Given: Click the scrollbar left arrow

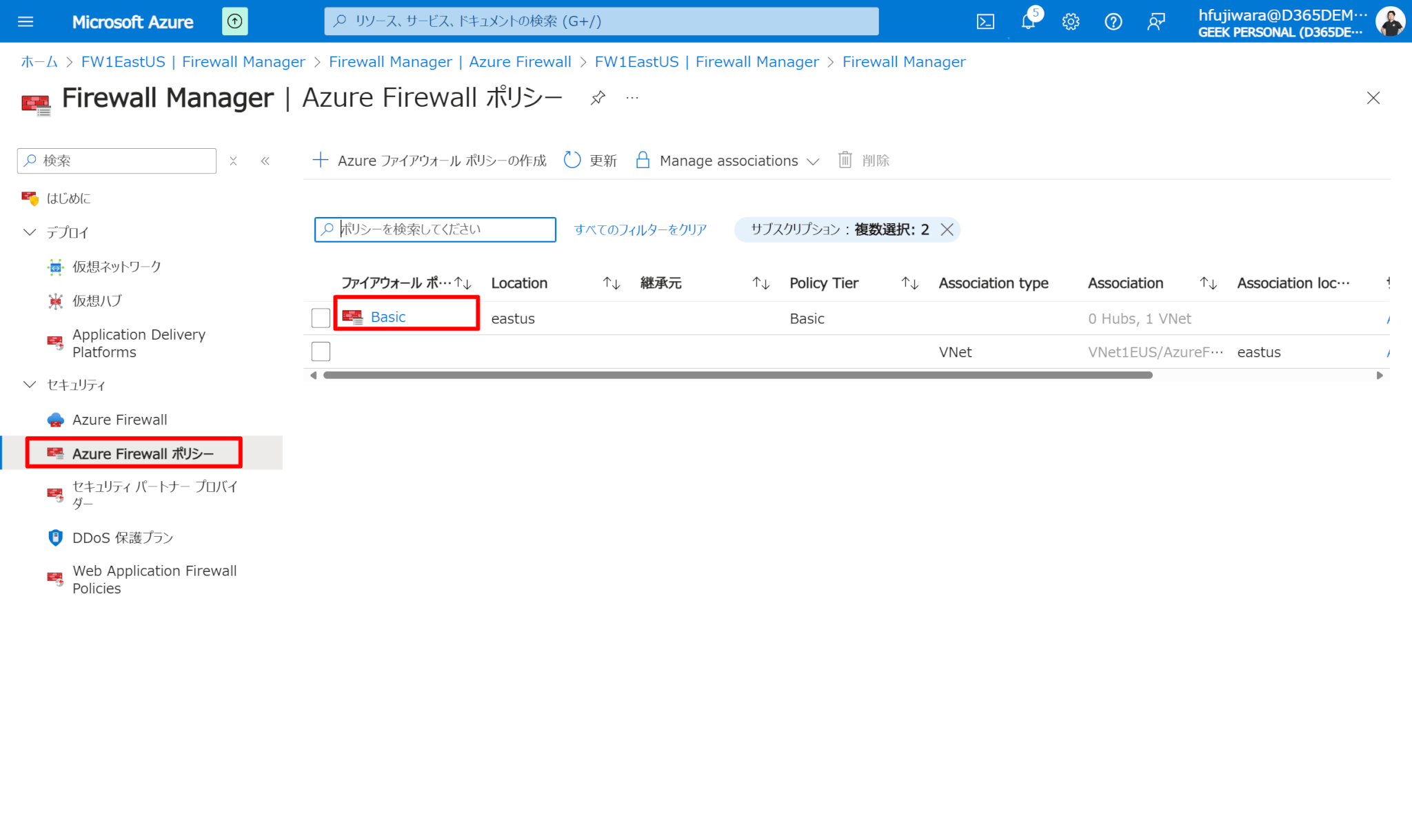Looking at the screenshot, I should [x=314, y=376].
